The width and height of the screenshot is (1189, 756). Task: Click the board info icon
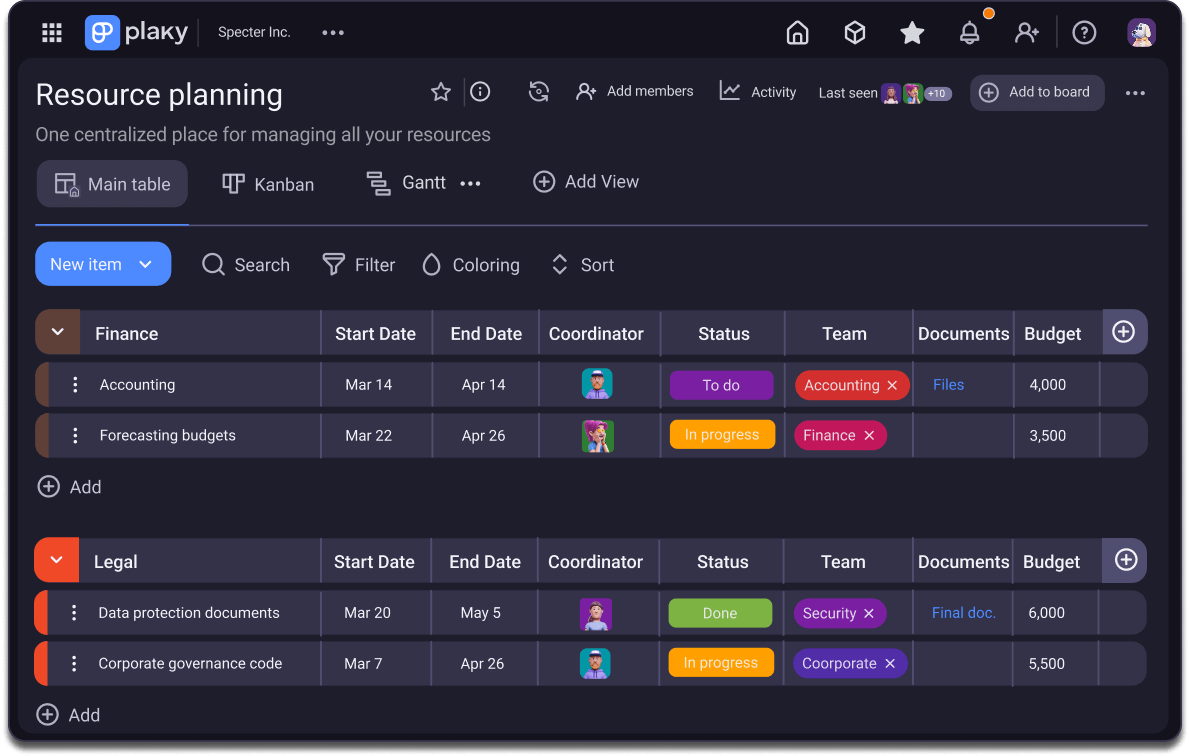pyautogui.click(x=480, y=91)
